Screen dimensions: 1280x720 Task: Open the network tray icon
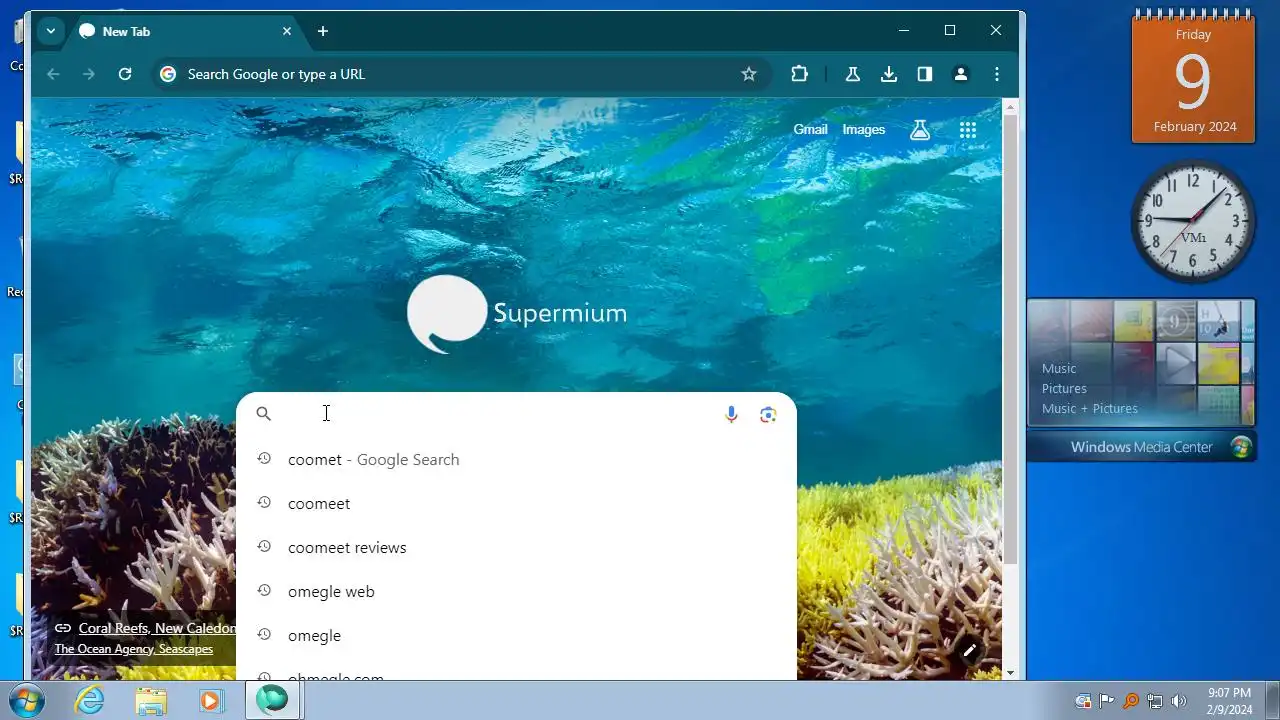tap(1155, 701)
